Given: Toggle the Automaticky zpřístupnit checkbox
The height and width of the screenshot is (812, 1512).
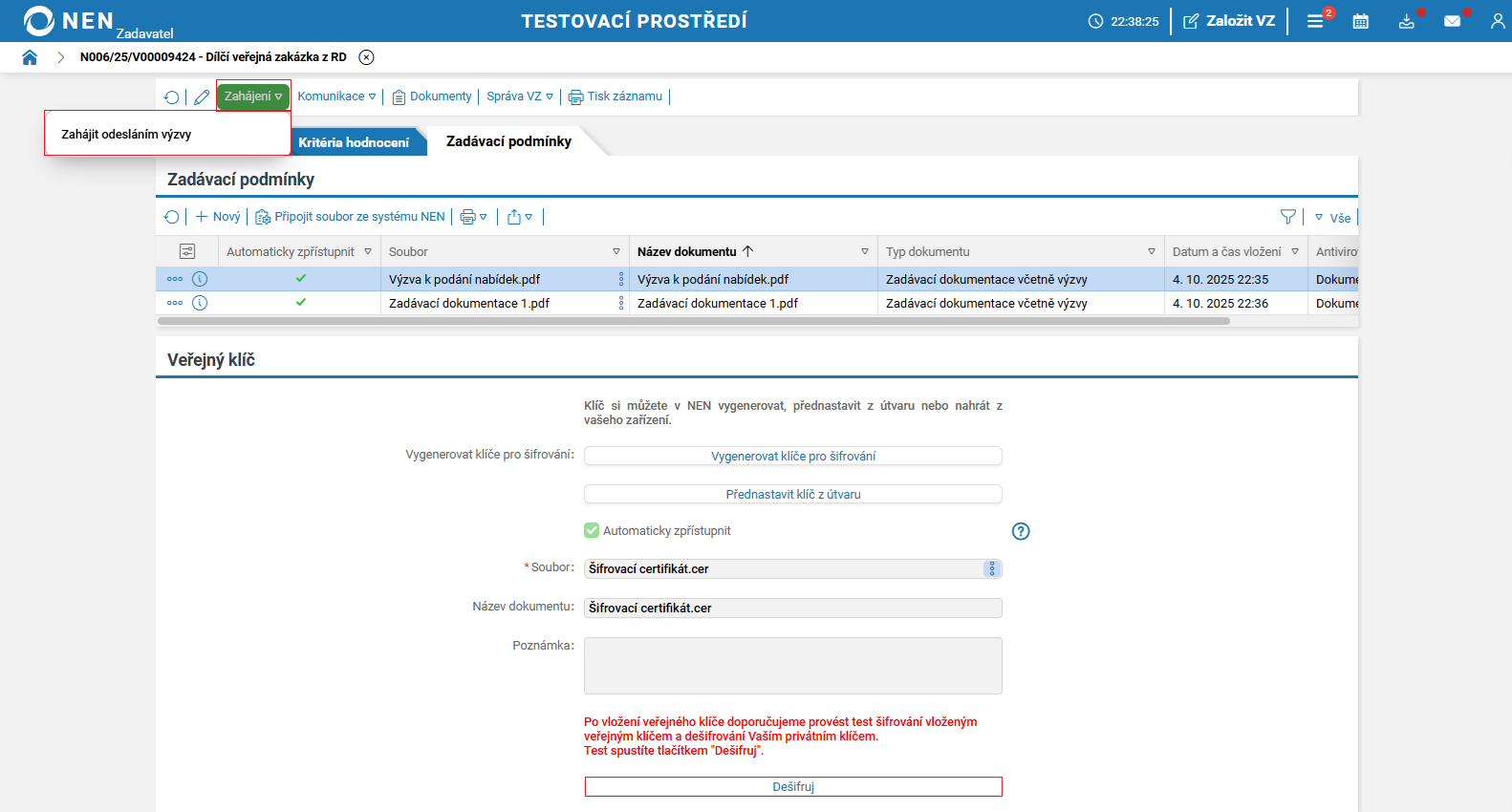Looking at the screenshot, I should point(592,530).
